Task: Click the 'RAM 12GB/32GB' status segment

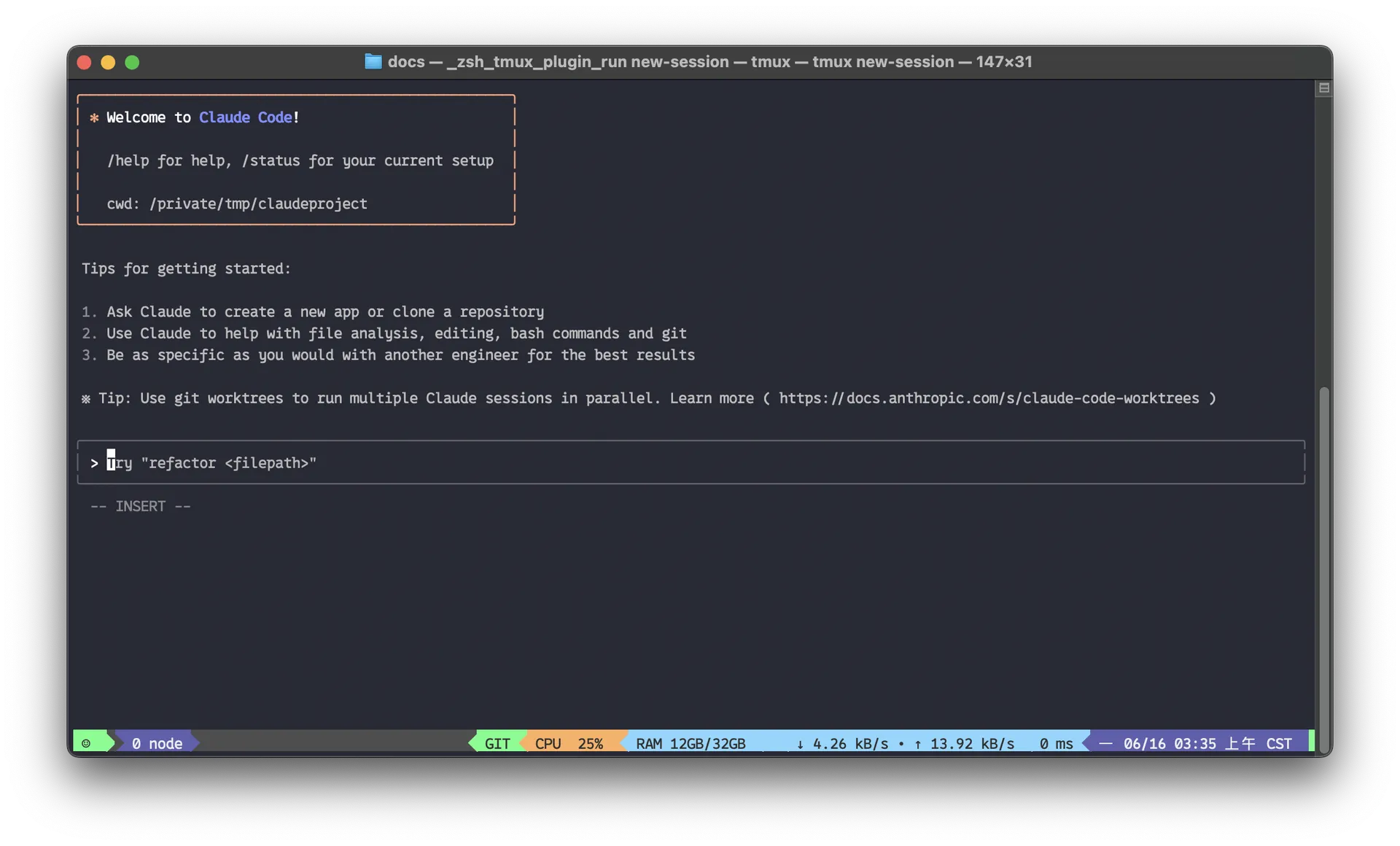Action: coord(691,743)
